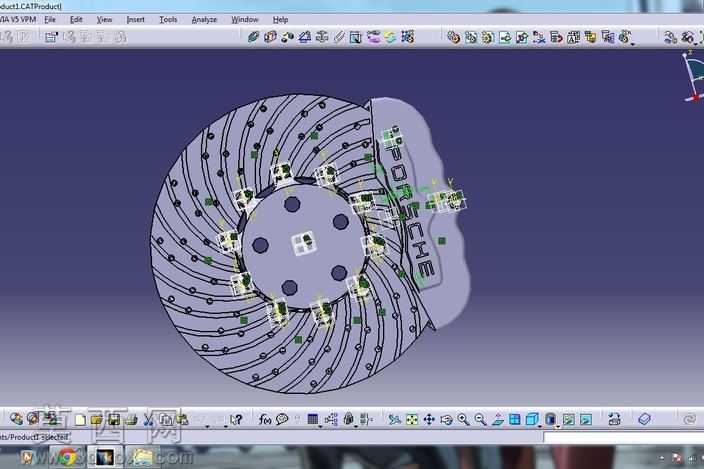Open the File menu

50,20
